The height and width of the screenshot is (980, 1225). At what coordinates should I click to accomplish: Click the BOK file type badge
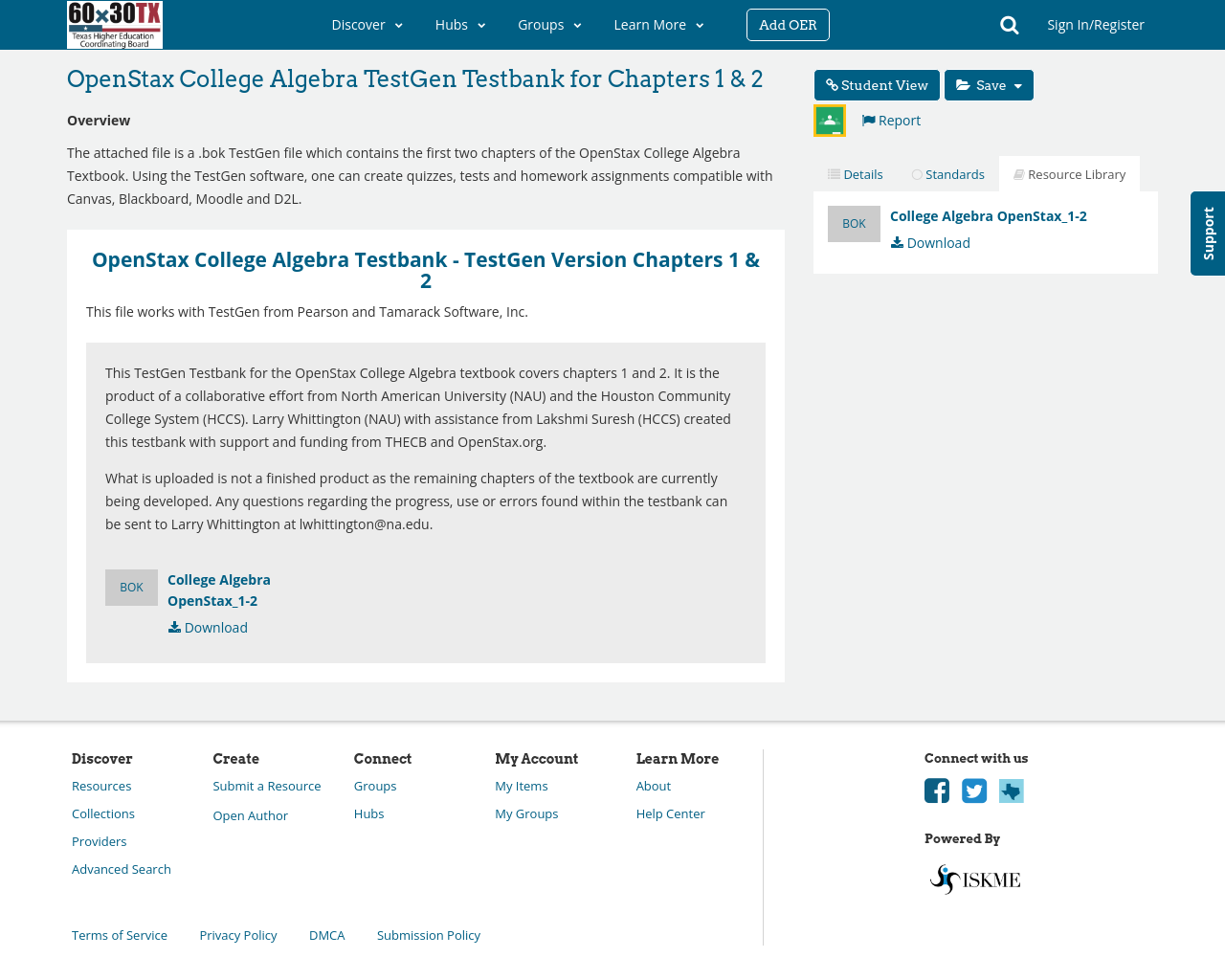point(853,221)
